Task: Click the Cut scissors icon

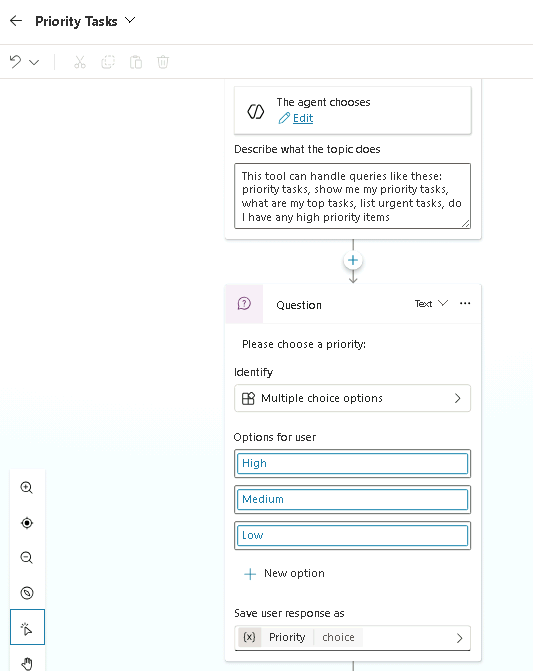Action: coord(80,62)
